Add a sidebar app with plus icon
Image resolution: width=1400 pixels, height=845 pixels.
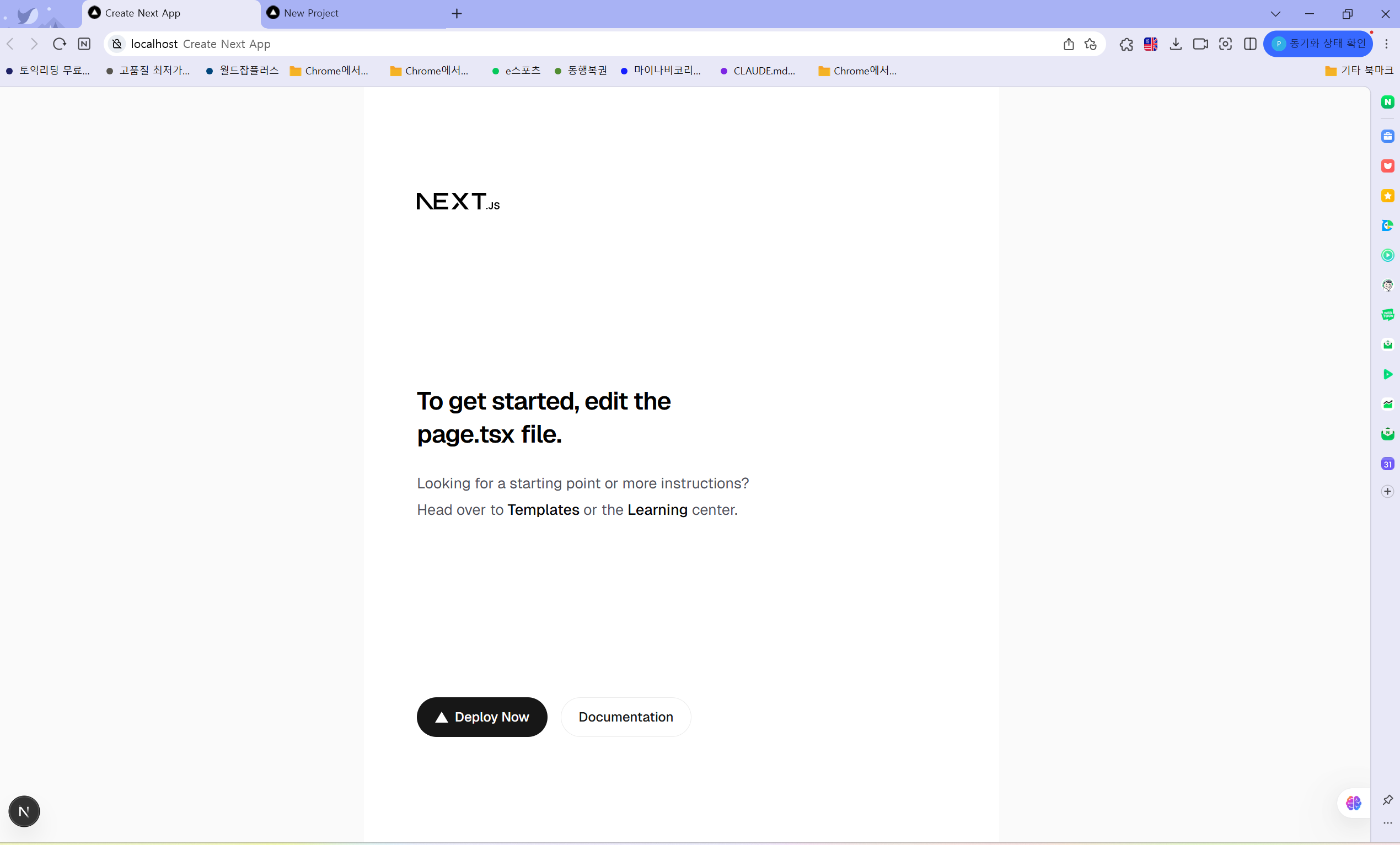[x=1387, y=491]
